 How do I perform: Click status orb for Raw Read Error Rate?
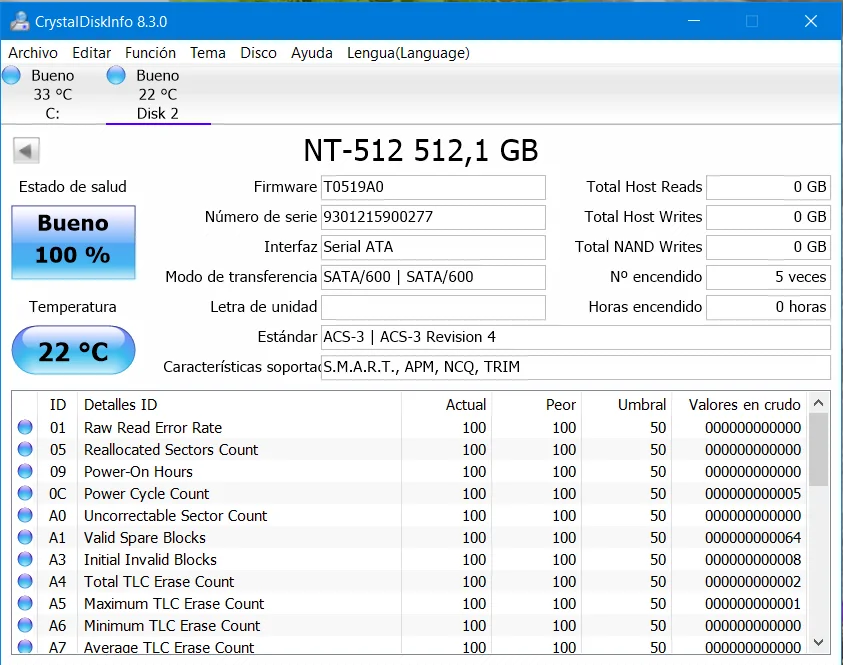coord(25,428)
